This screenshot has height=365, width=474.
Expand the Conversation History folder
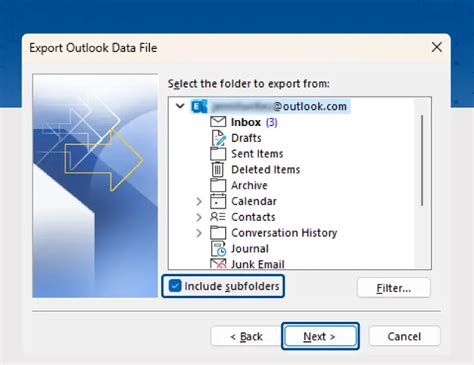(x=199, y=233)
